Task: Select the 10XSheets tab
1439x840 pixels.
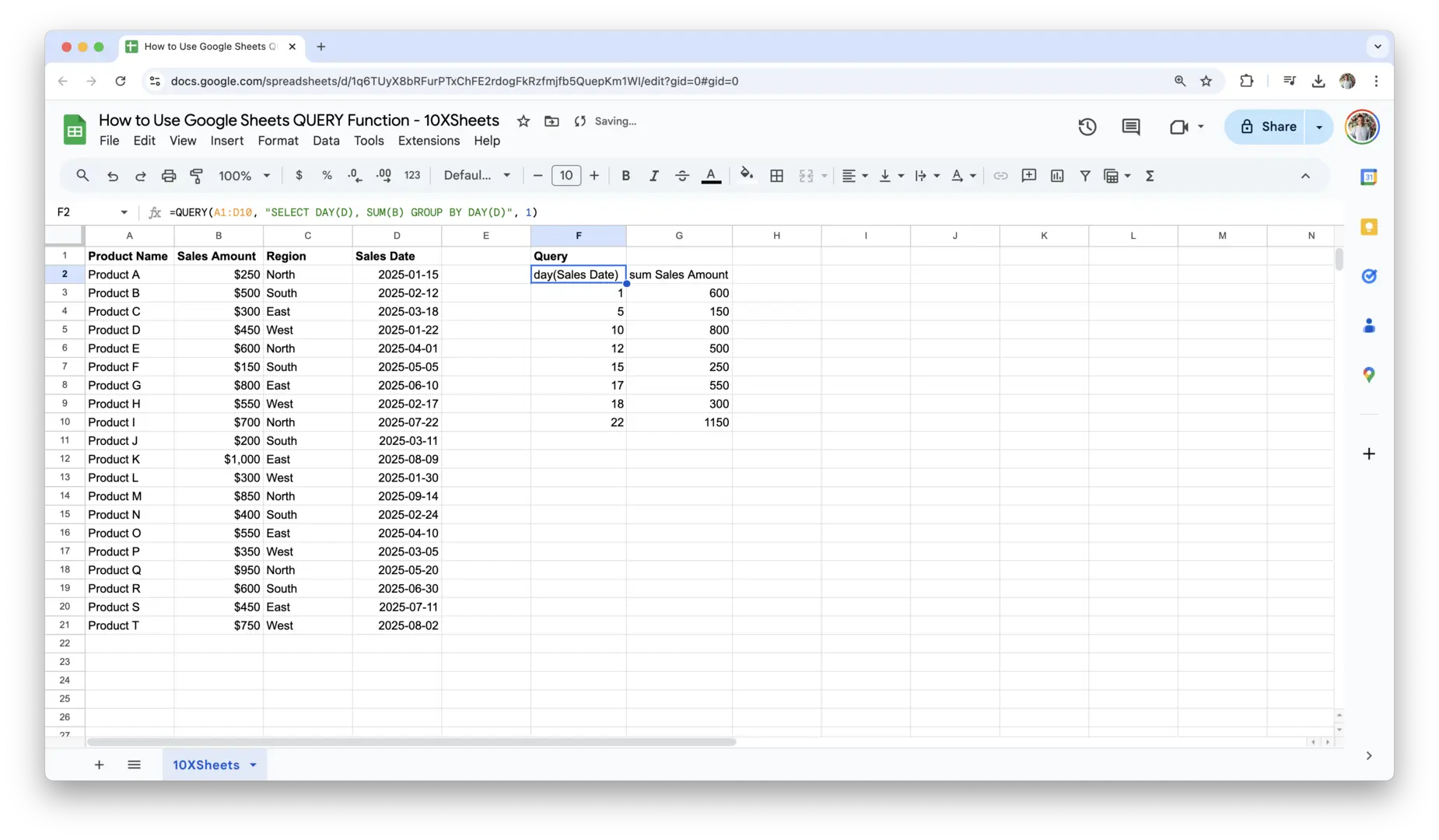Action: click(206, 765)
